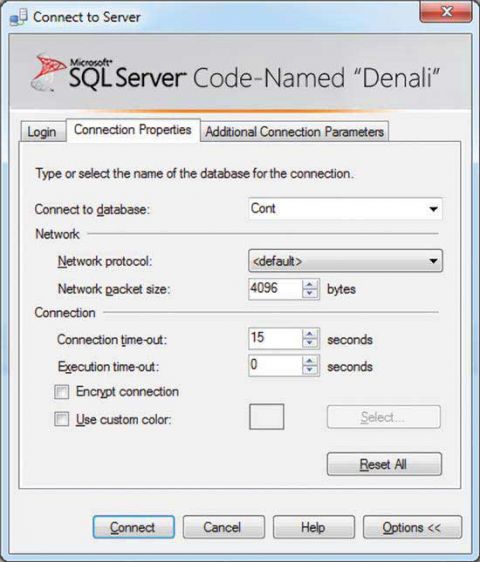Open the Connect to database dropdown

point(345,209)
